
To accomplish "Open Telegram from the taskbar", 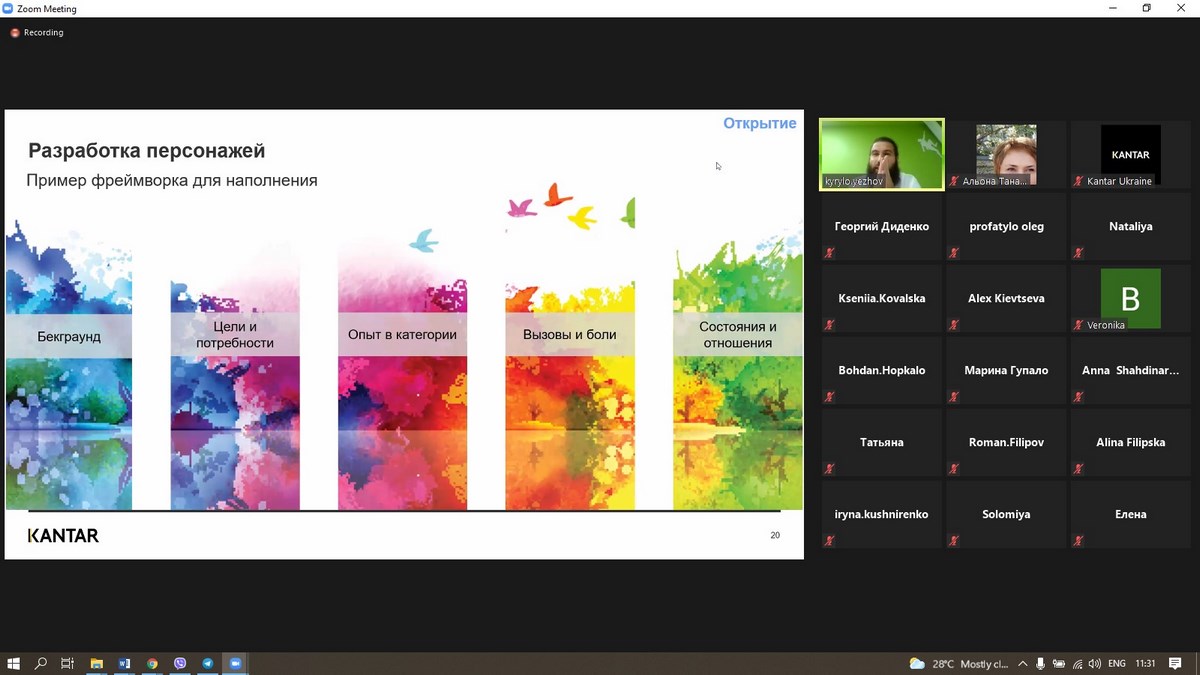I will coord(208,663).
